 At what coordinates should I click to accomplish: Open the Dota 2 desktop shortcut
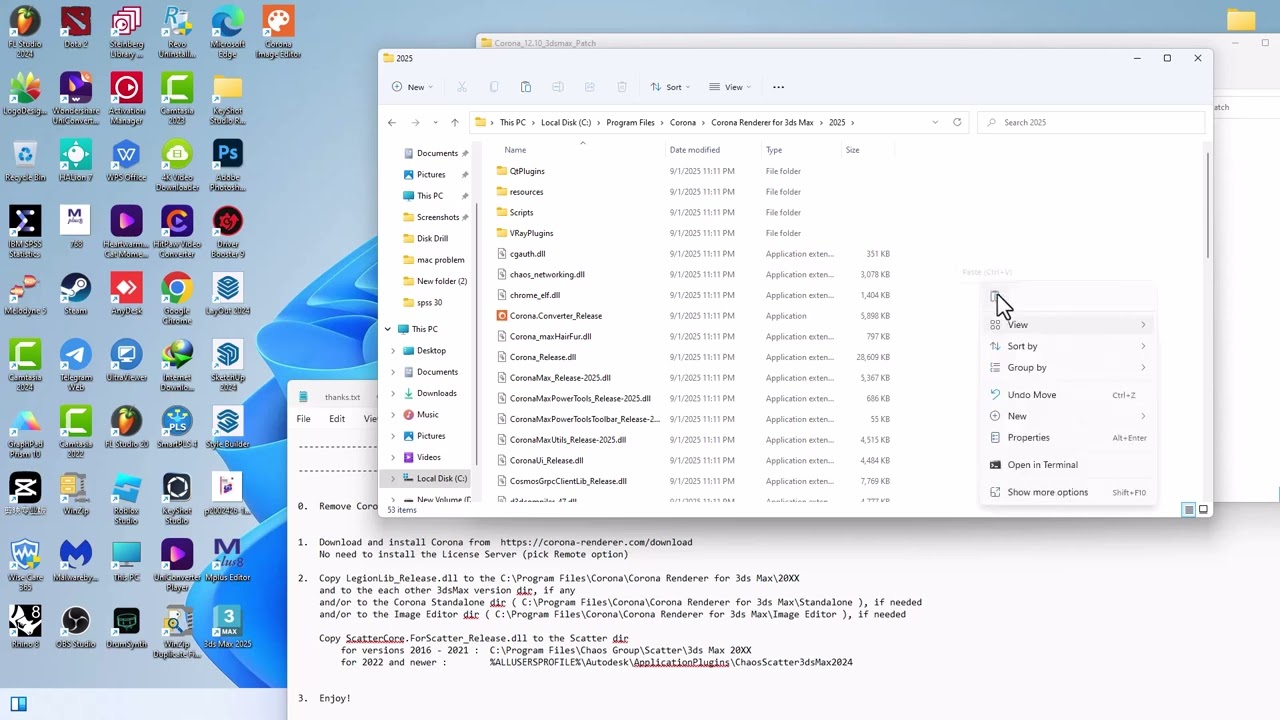tap(76, 32)
